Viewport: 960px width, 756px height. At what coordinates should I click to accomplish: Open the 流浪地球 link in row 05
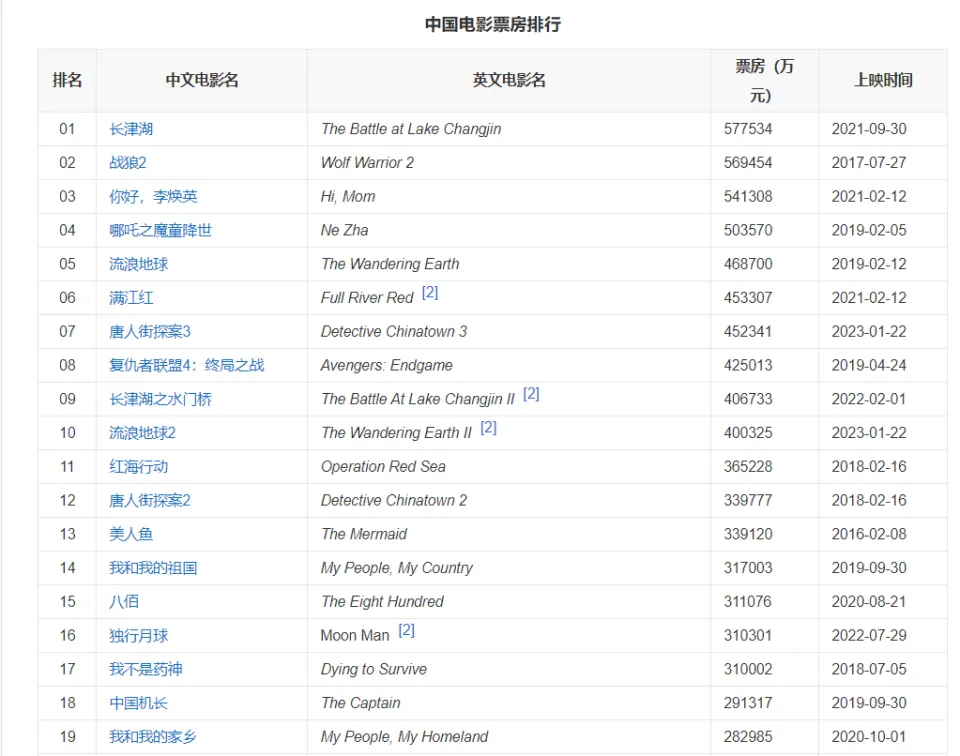[x=138, y=264]
